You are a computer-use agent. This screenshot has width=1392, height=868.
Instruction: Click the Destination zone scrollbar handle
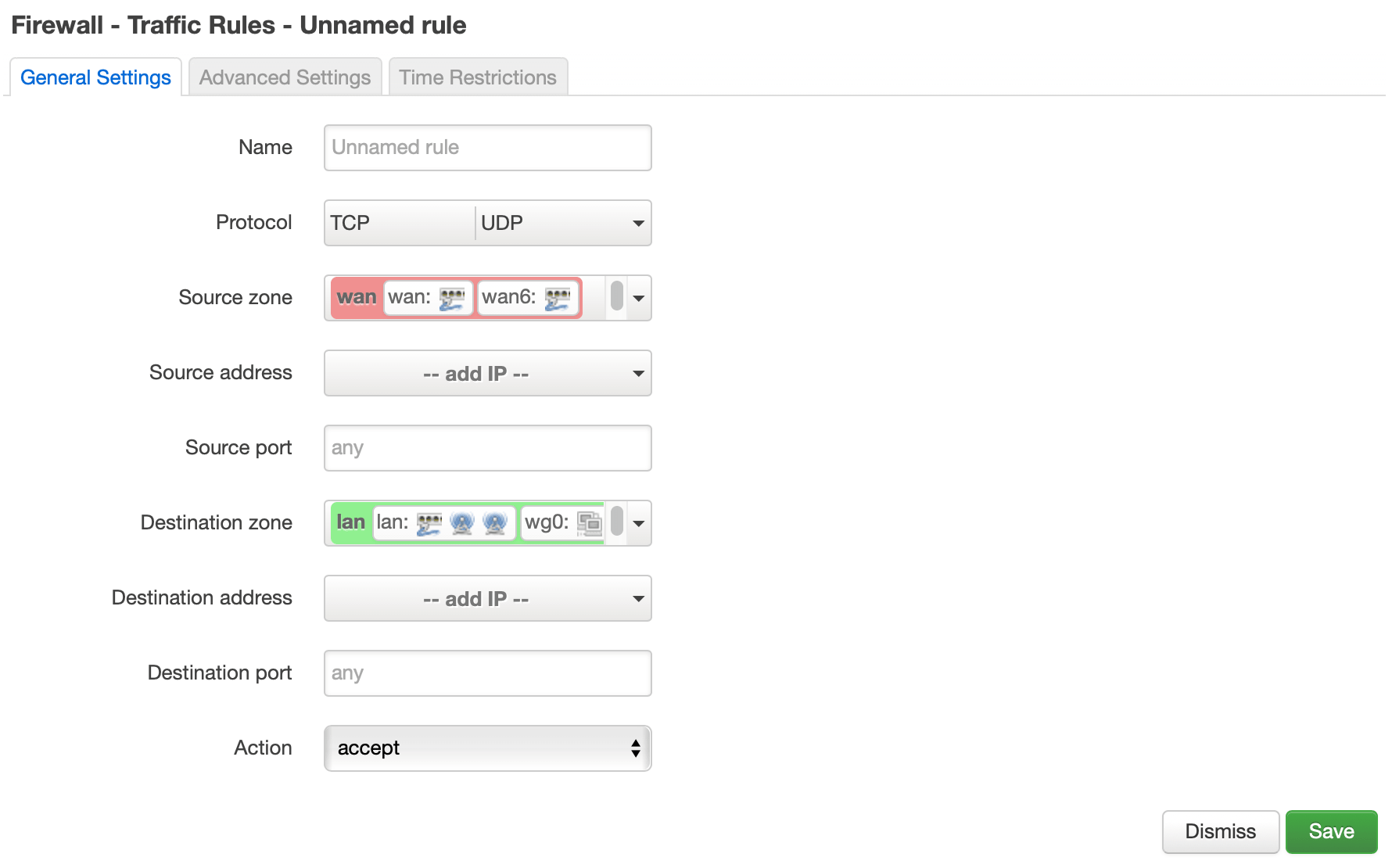[617, 521]
